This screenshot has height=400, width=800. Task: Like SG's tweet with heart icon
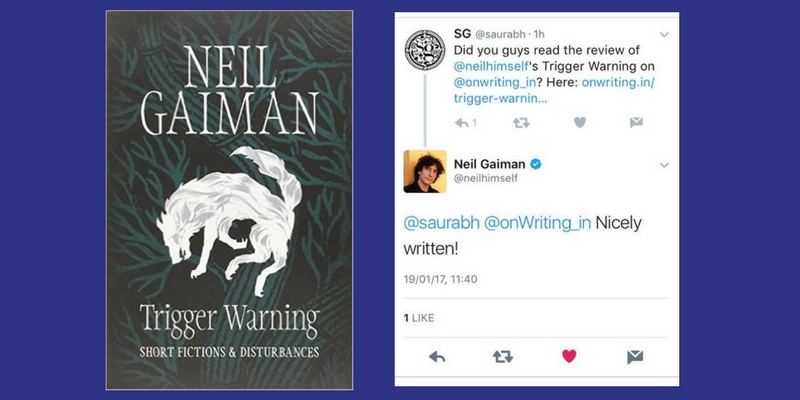pos(580,122)
